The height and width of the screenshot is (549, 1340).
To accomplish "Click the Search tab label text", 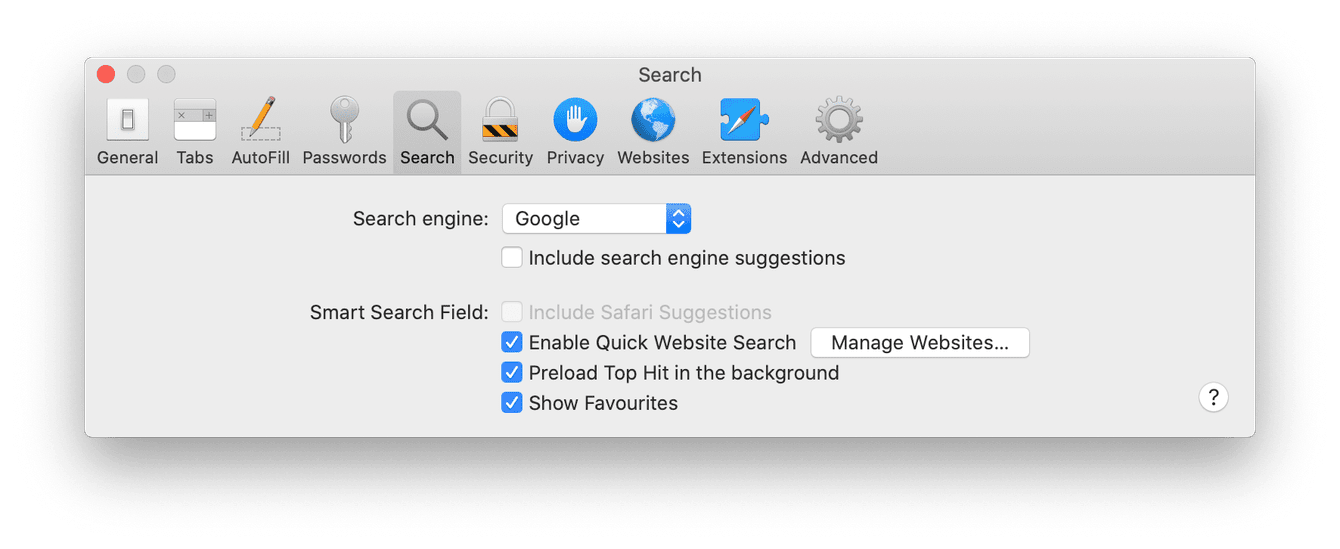I will click(x=427, y=158).
